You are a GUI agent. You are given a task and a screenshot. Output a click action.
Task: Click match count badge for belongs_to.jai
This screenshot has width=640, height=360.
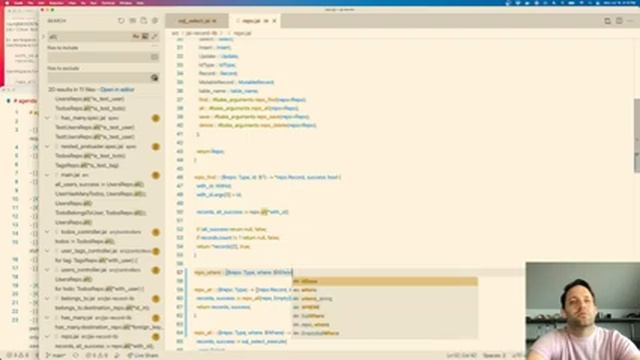pos(156,299)
